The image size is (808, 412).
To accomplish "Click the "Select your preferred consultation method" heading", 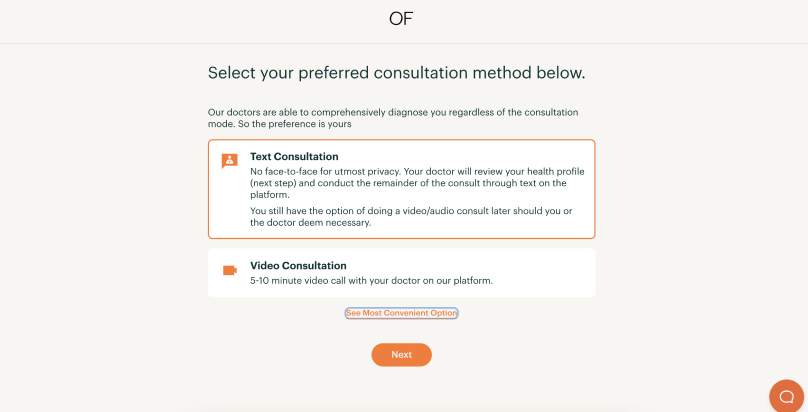I will [x=396, y=73].
